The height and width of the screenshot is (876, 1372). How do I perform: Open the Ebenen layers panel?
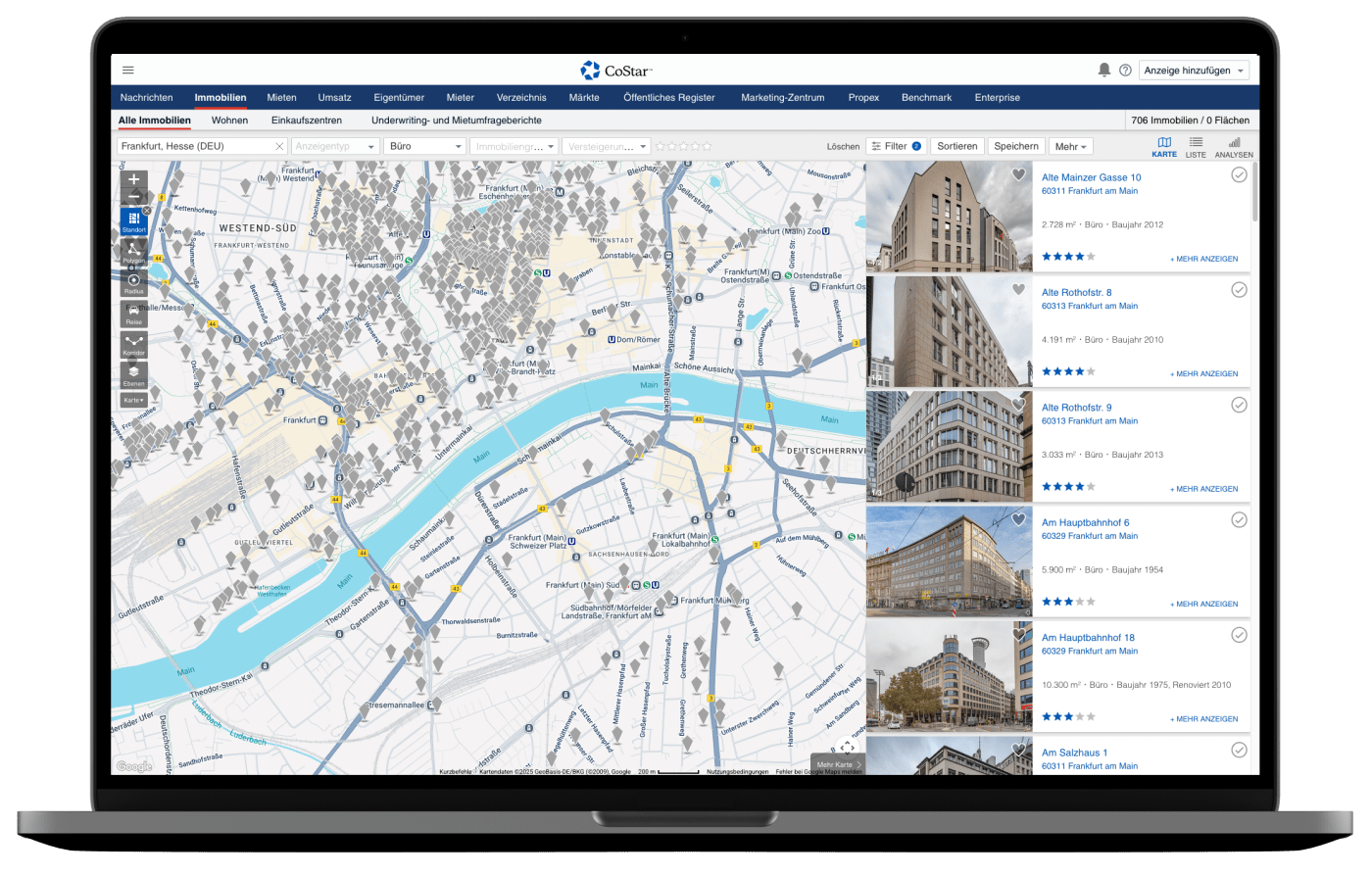coord(134,375)
